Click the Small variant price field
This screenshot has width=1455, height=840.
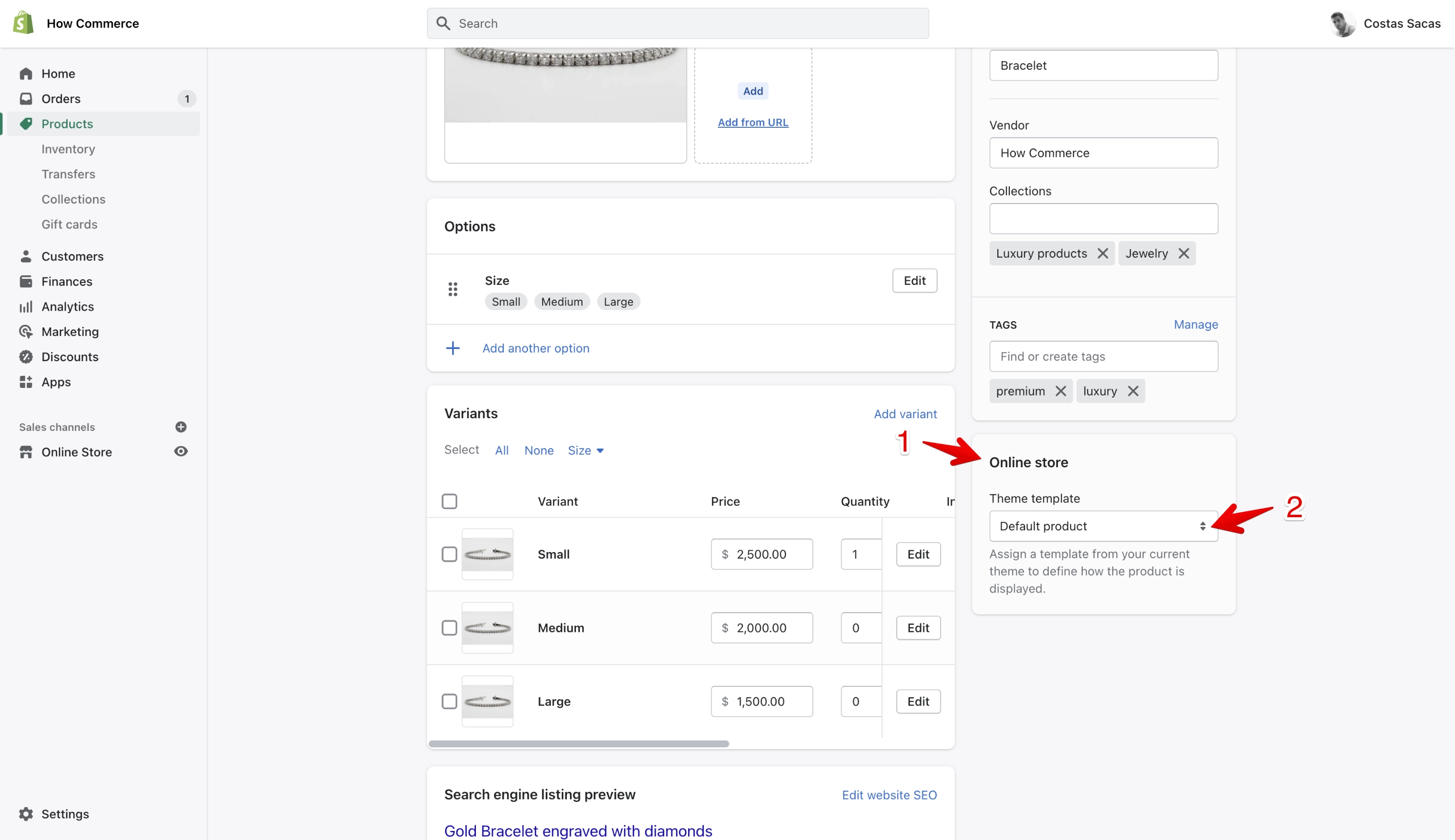[761, 555]
